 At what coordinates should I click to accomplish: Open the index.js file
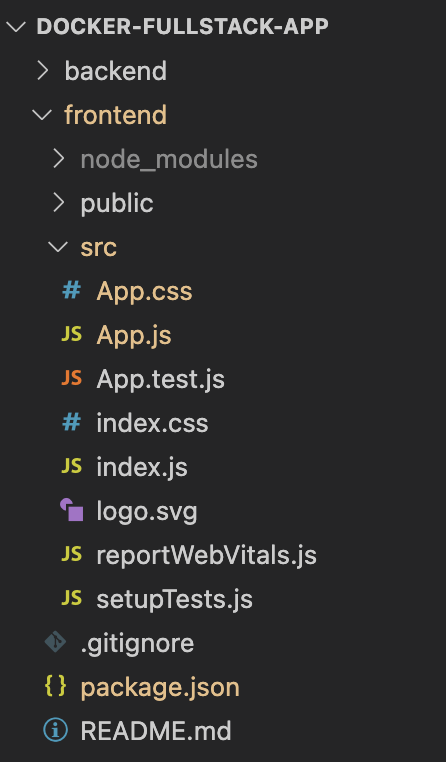(x=142, y=468)
